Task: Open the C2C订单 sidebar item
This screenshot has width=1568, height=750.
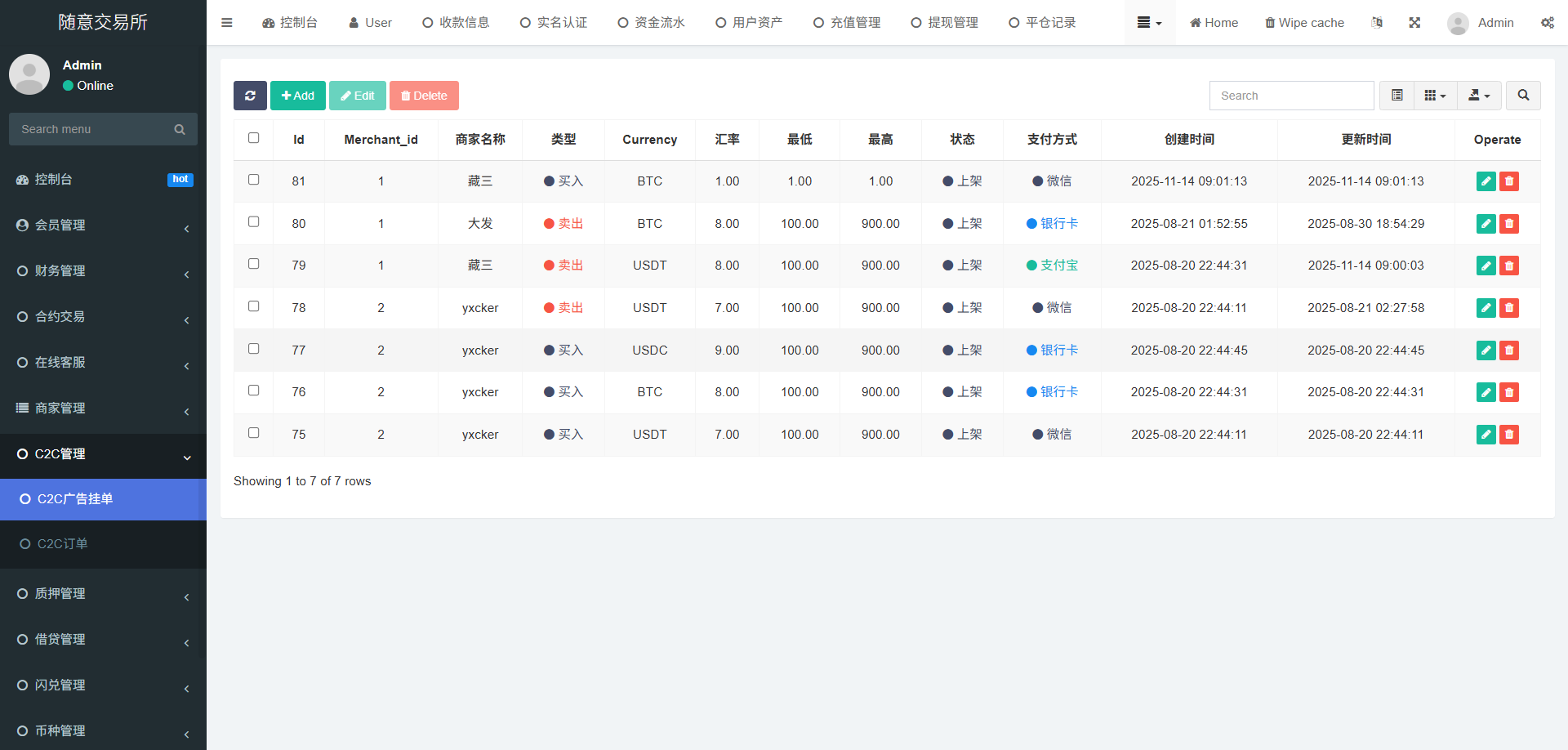Action: [x=62, y=544]
